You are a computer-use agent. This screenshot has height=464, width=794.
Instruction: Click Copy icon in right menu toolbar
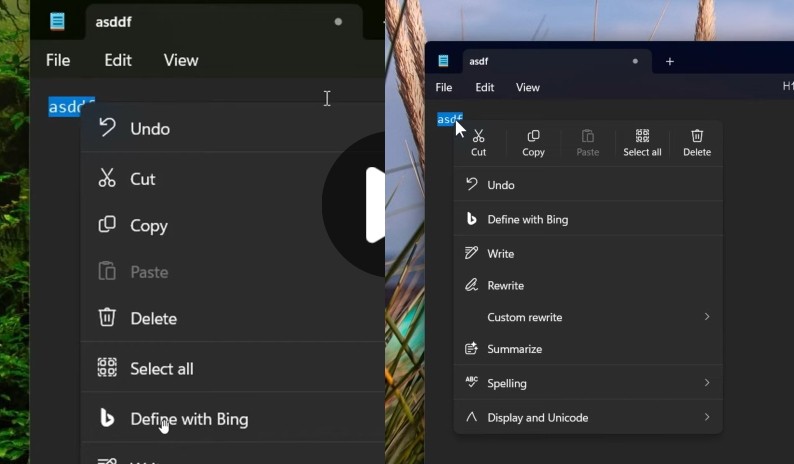pyautogui.click(x=533, y=143)
